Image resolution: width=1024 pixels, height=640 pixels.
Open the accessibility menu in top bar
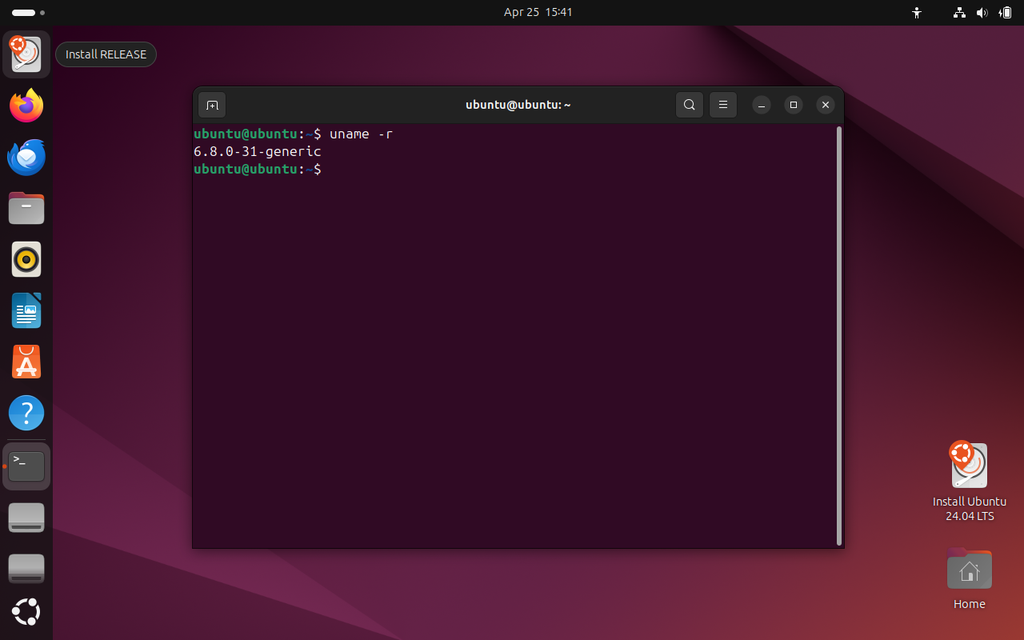916,13
